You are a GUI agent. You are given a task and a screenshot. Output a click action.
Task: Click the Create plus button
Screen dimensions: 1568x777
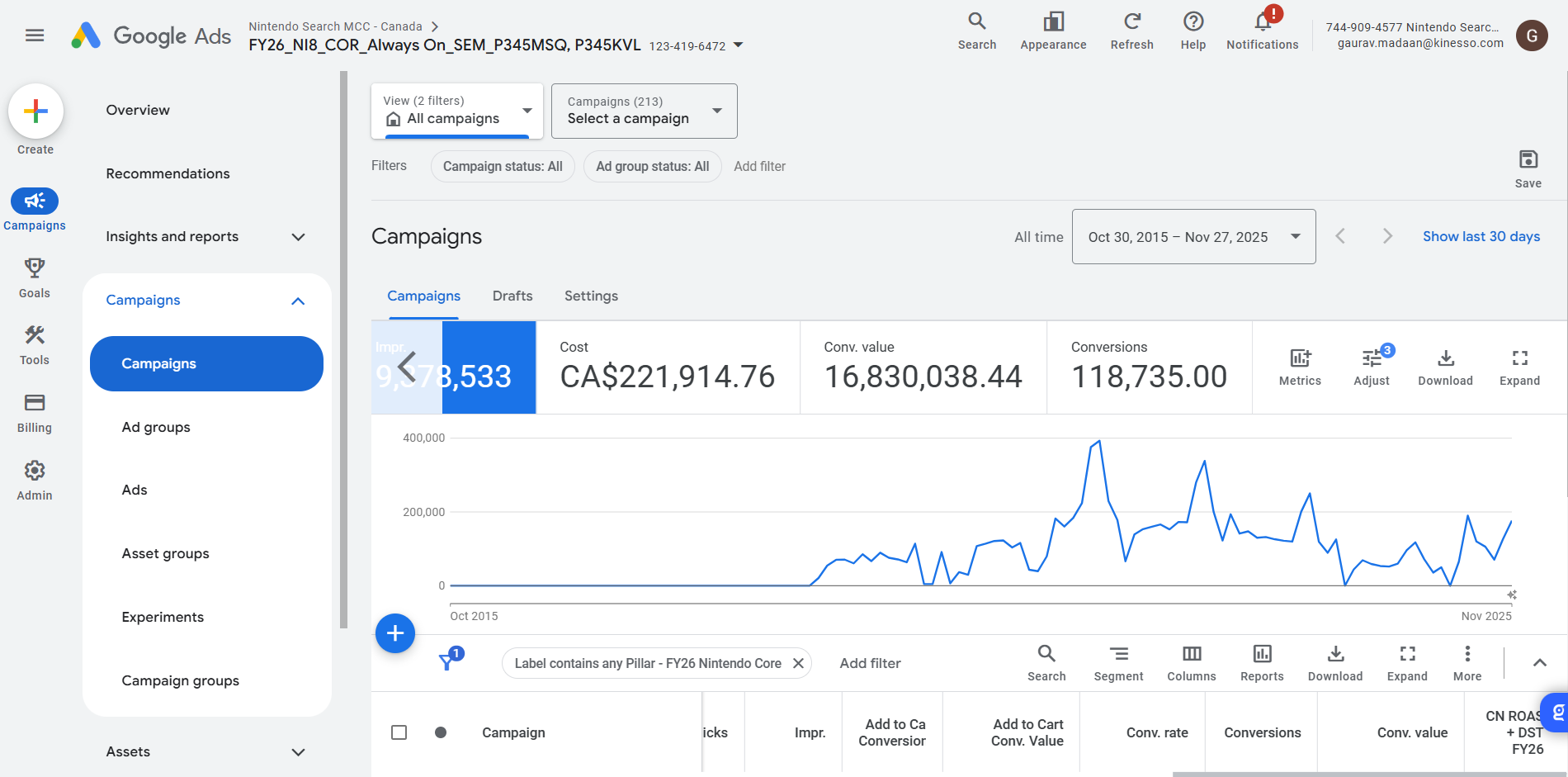35,111
